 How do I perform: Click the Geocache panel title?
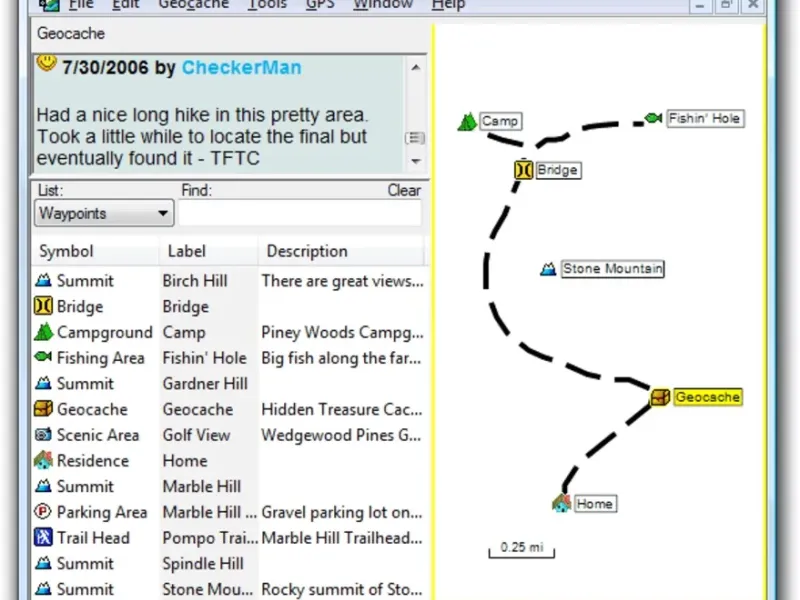[71, 34]
